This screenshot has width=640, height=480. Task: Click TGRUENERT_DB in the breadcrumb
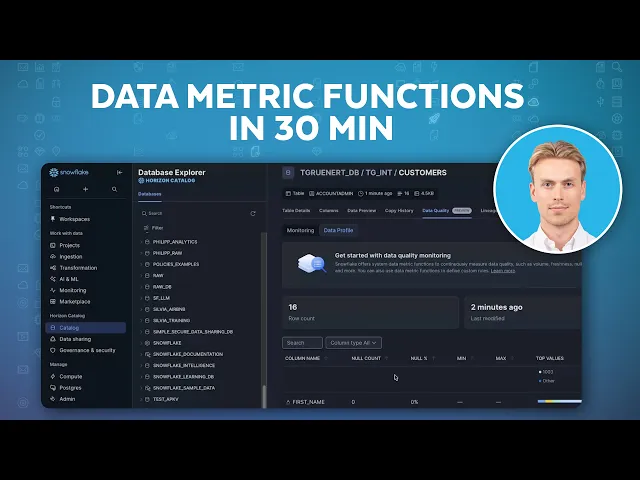coord(330,173)
